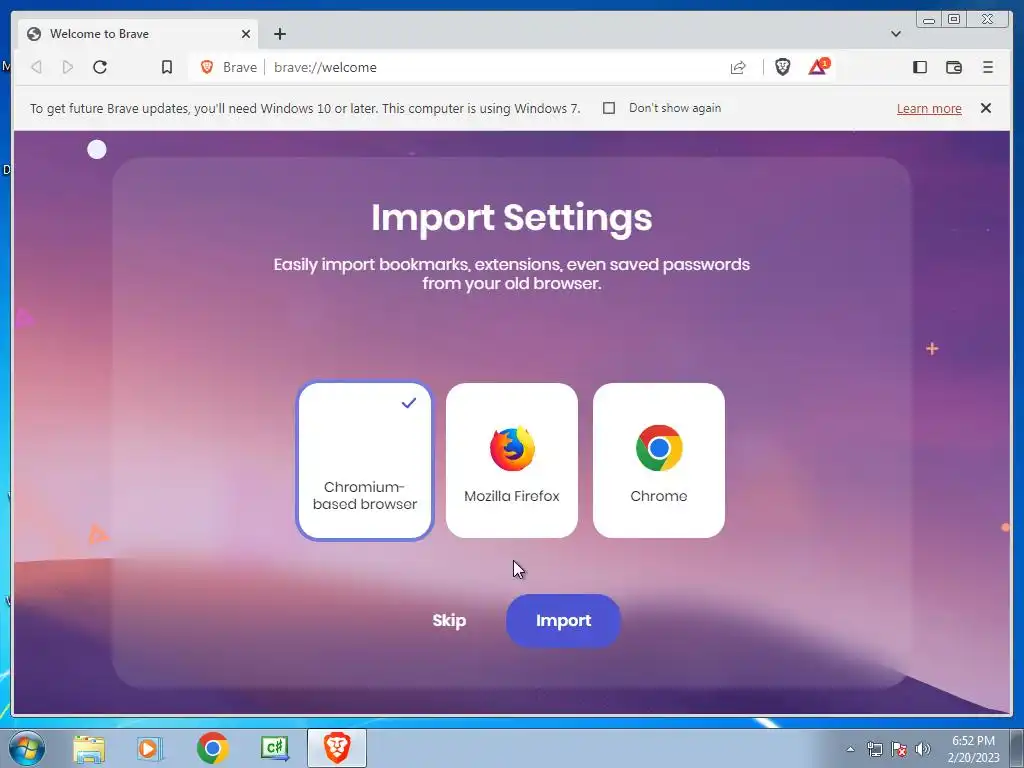1024x768 pixels.
Task: Click the Import button
Action: [563, 620]
